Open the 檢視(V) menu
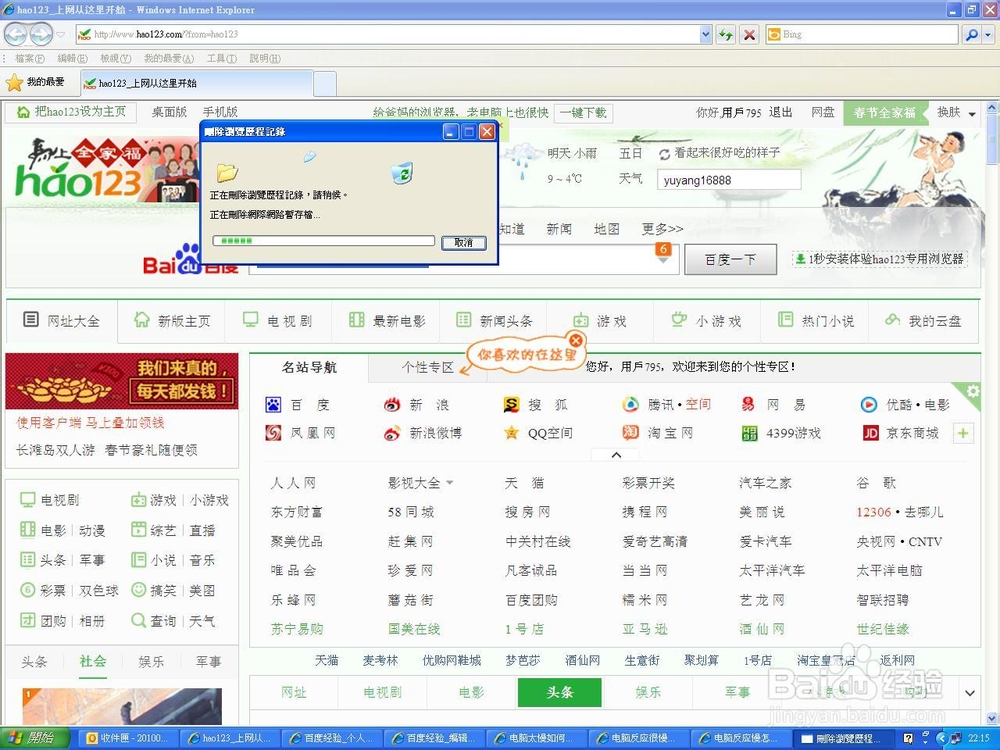Viewport: 1000px width, 750px height. [x=115, y=59]
